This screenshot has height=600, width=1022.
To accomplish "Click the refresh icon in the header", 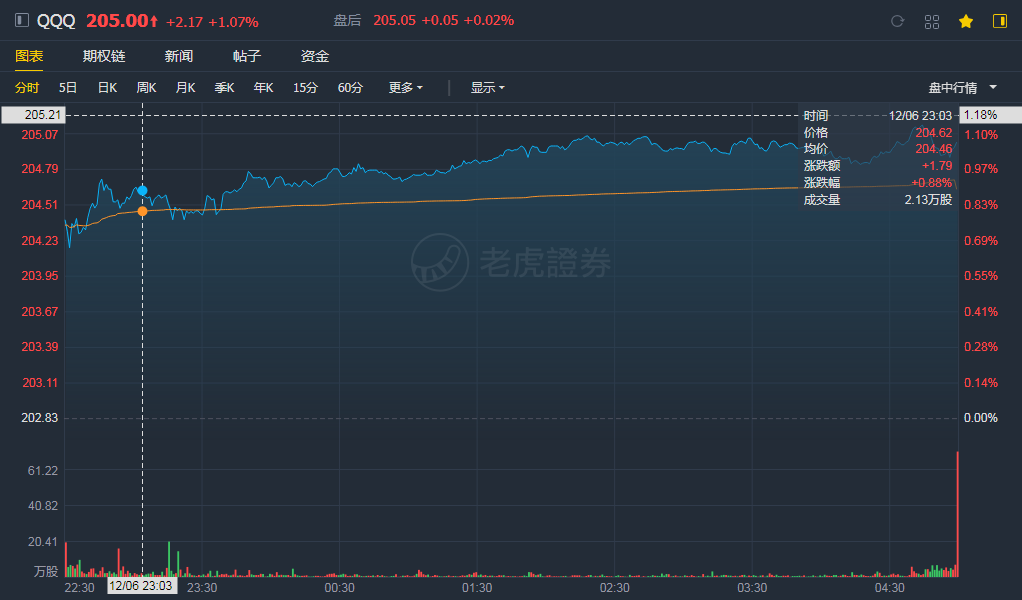I will pyautogui.click(x=897, y=21).
